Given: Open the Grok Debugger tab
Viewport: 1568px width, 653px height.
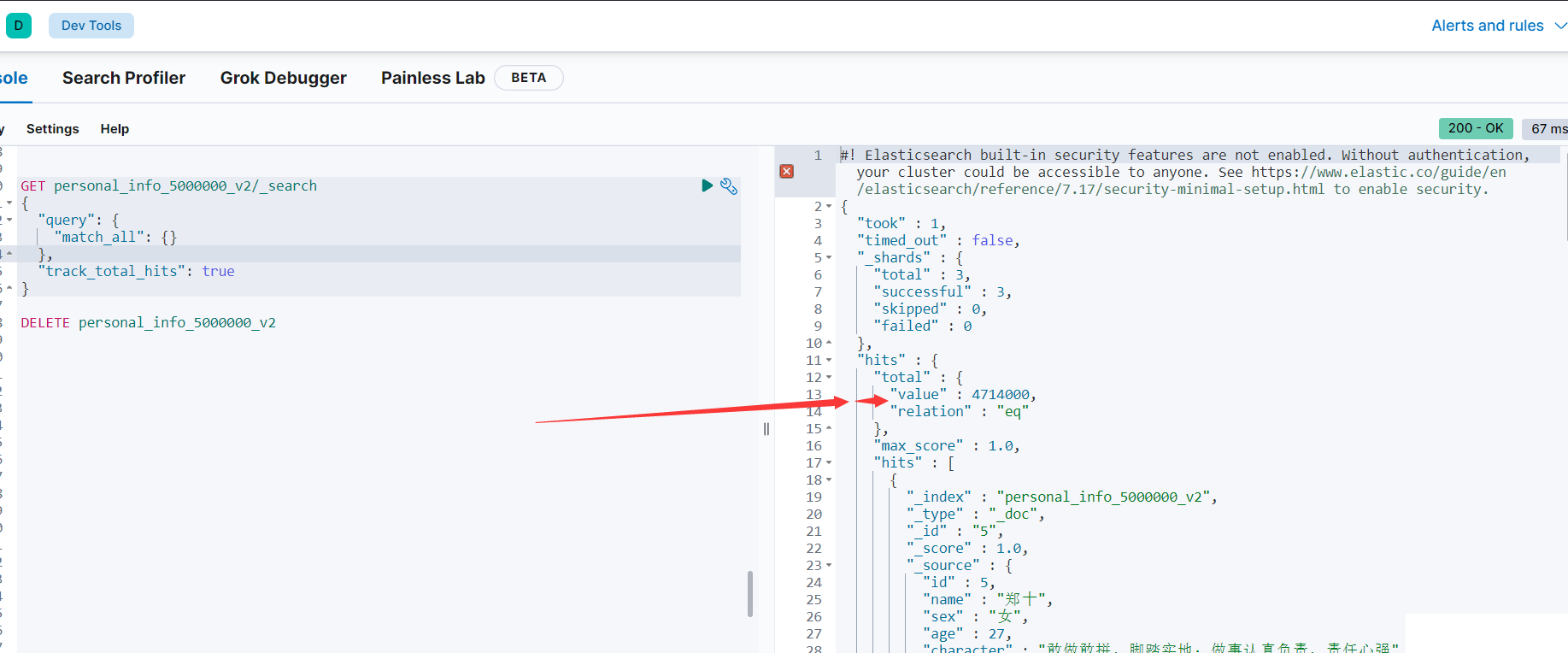Looking at the screenshot, I should click(283, 78).
